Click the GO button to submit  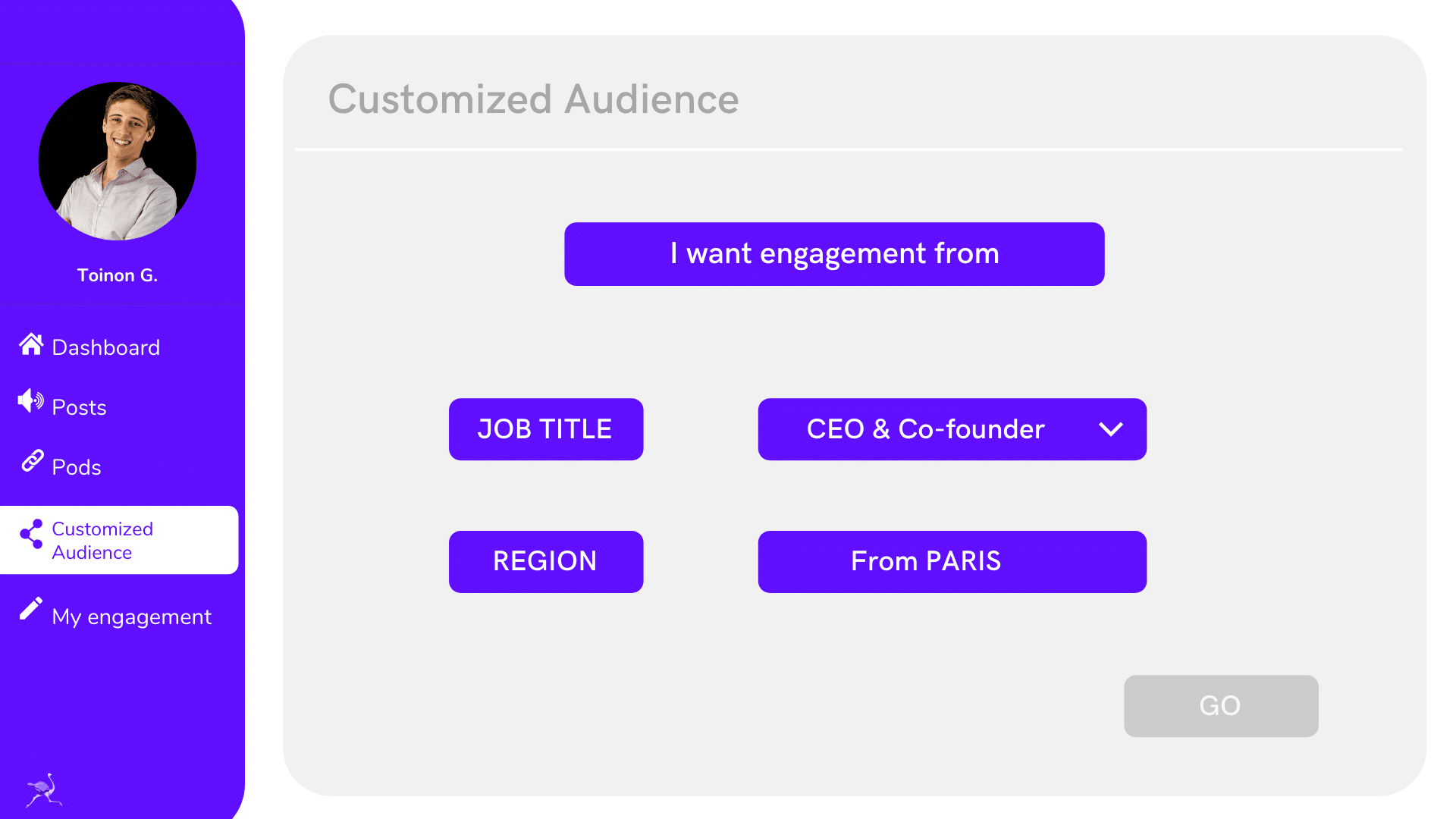(x=1221, y=706)
